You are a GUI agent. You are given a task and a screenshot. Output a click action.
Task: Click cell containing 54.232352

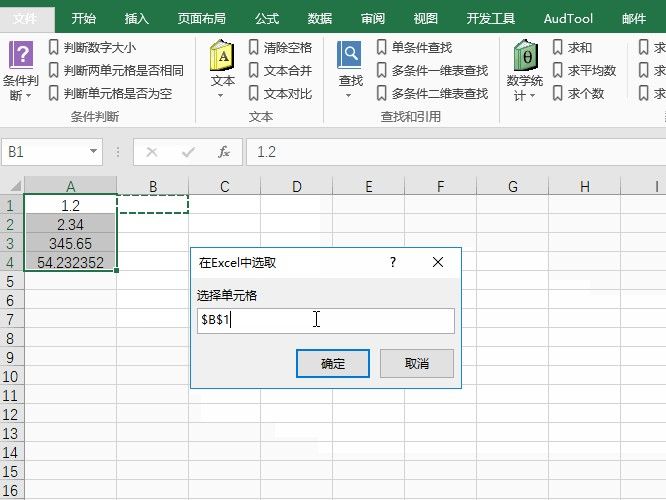[71, 263]
